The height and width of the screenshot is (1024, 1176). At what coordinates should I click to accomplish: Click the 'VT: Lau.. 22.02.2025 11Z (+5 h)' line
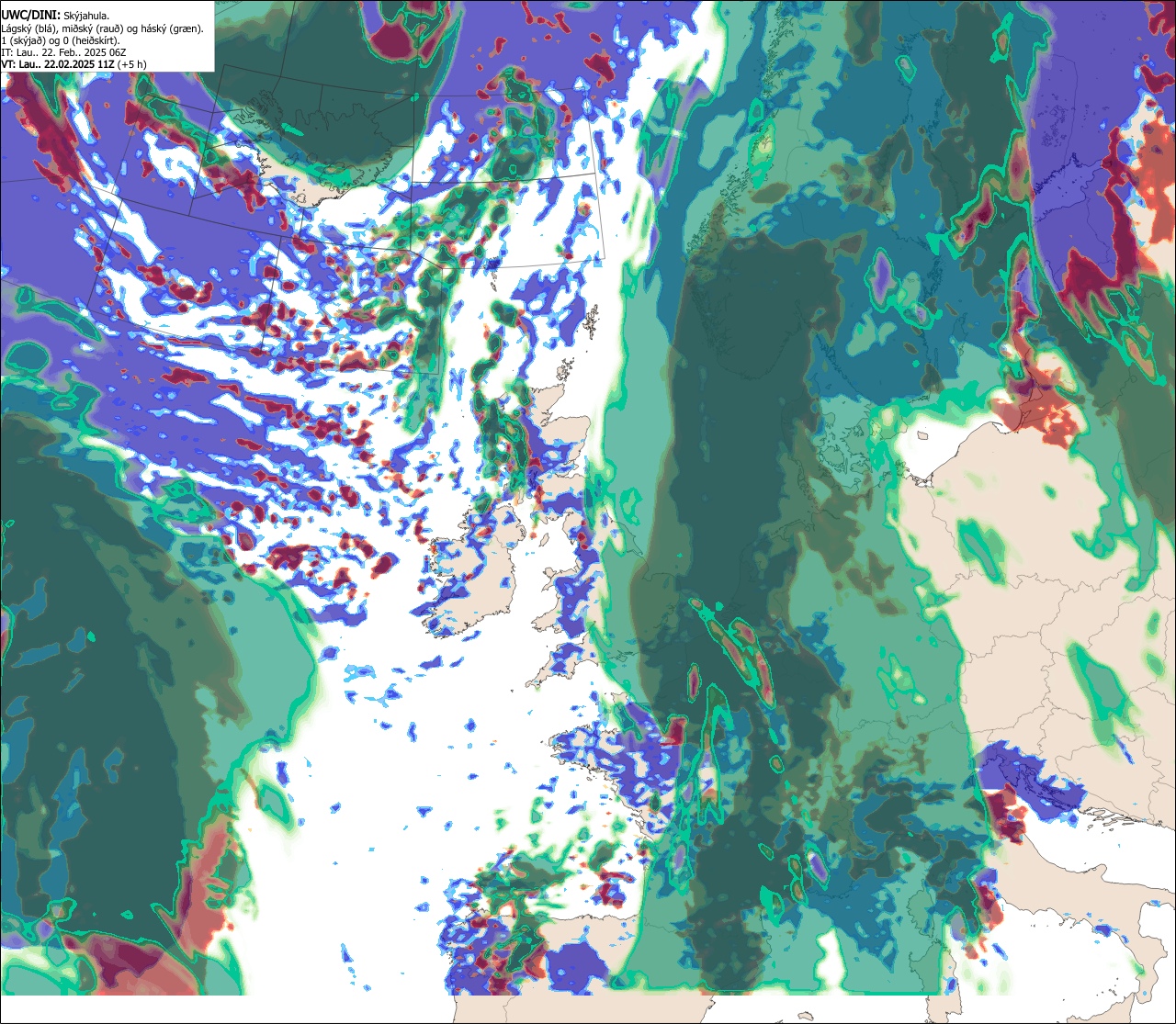[x=74, y=64]
